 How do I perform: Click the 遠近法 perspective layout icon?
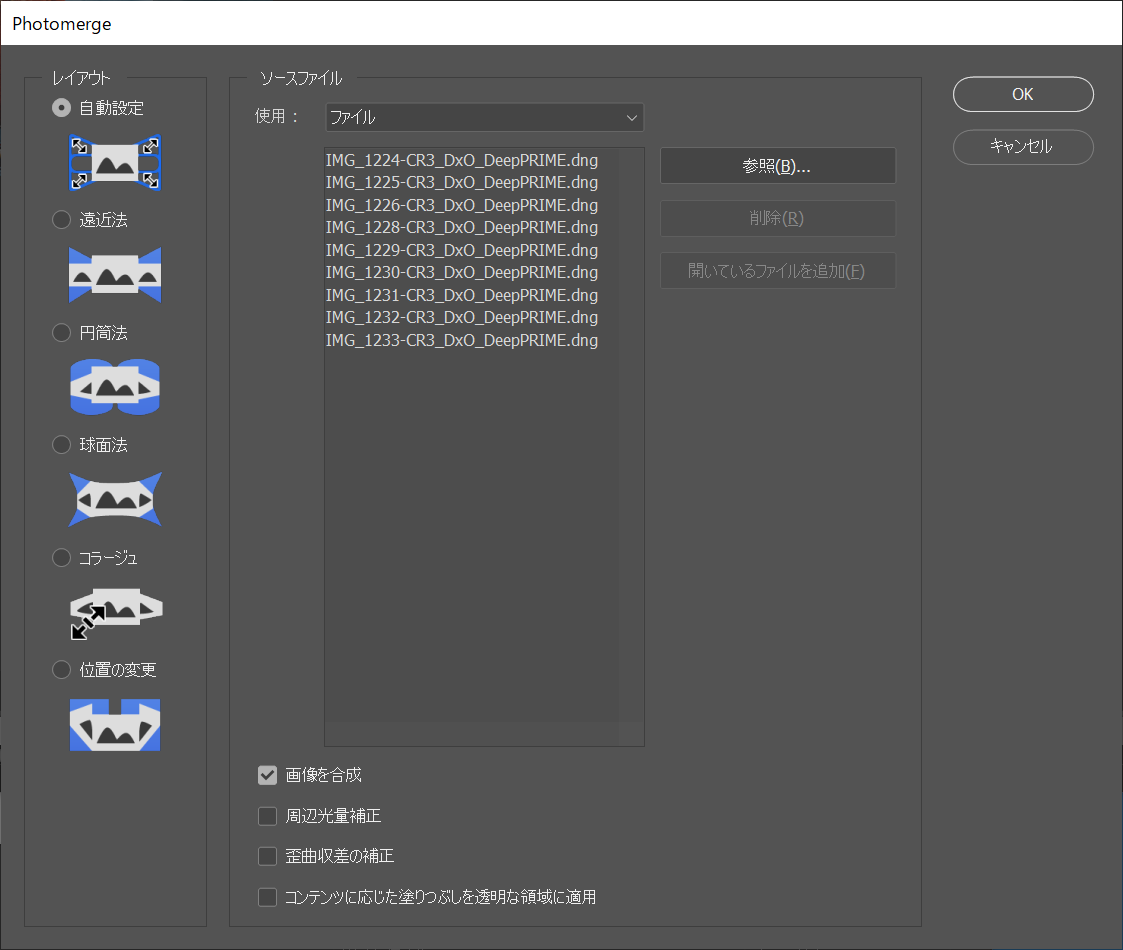(115, 275)
